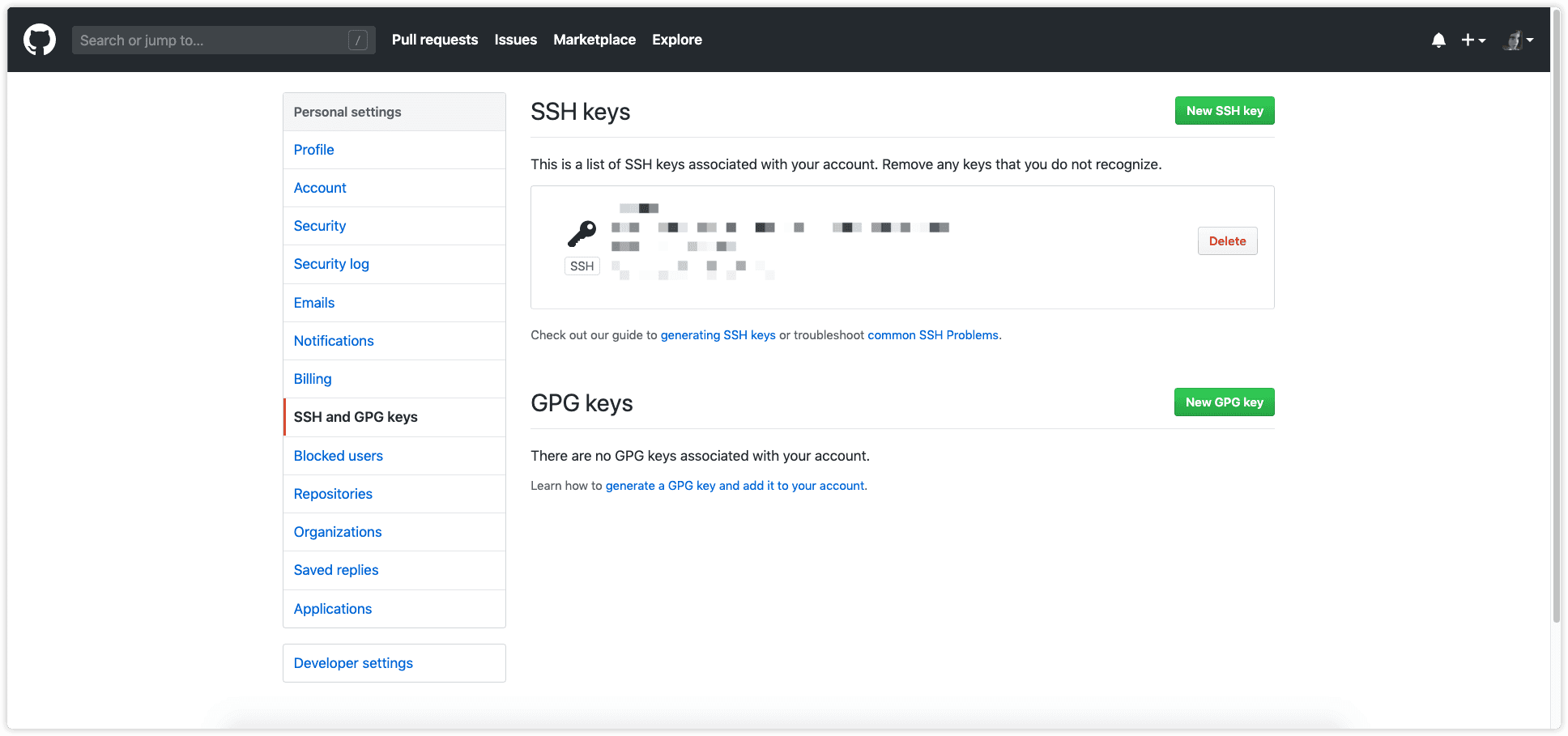Screen dimensions: 1568x736
Task: Open the user avatar profile menu
Action: (x=1518, y=40)
